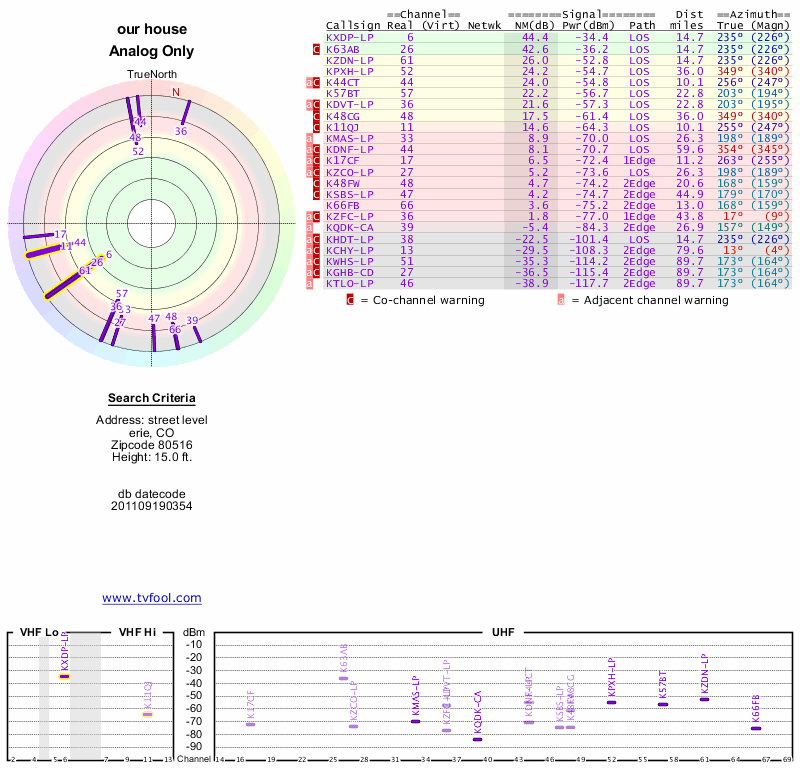The image size is (800, 768).
Task: Click the pink a legend icon
Action: pos(561,300)
